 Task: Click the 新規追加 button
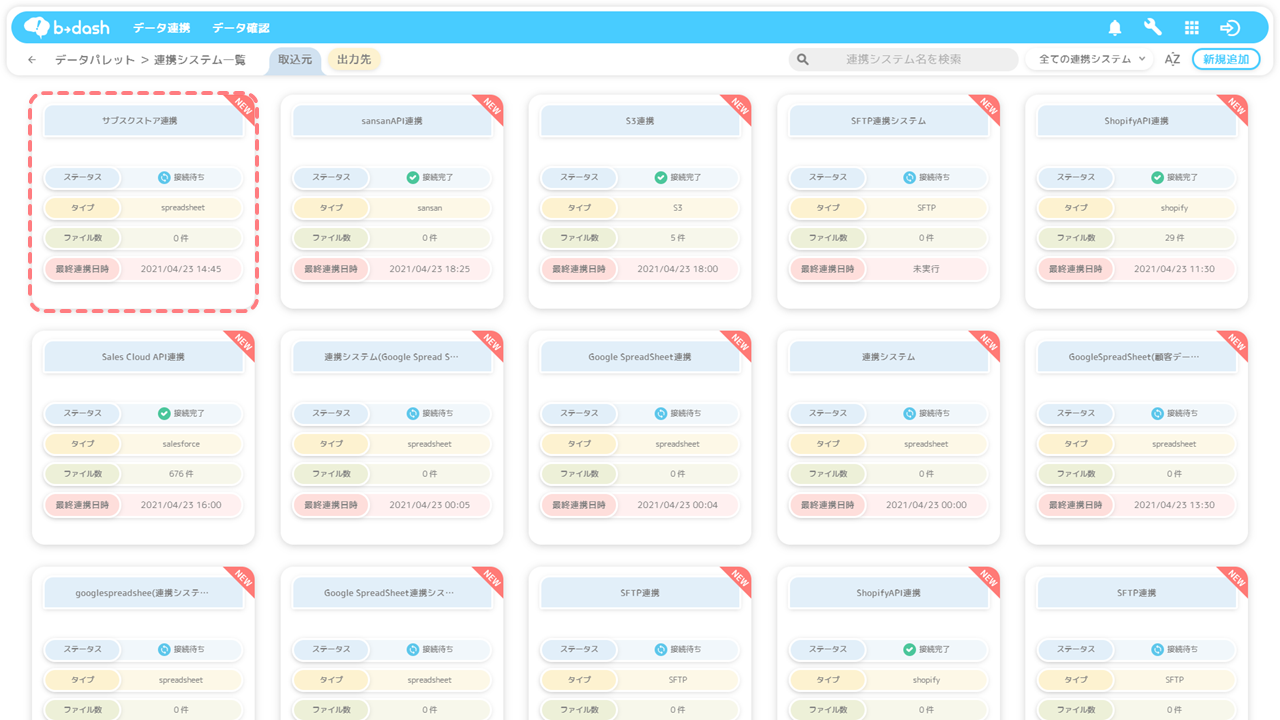[1226, 60]
